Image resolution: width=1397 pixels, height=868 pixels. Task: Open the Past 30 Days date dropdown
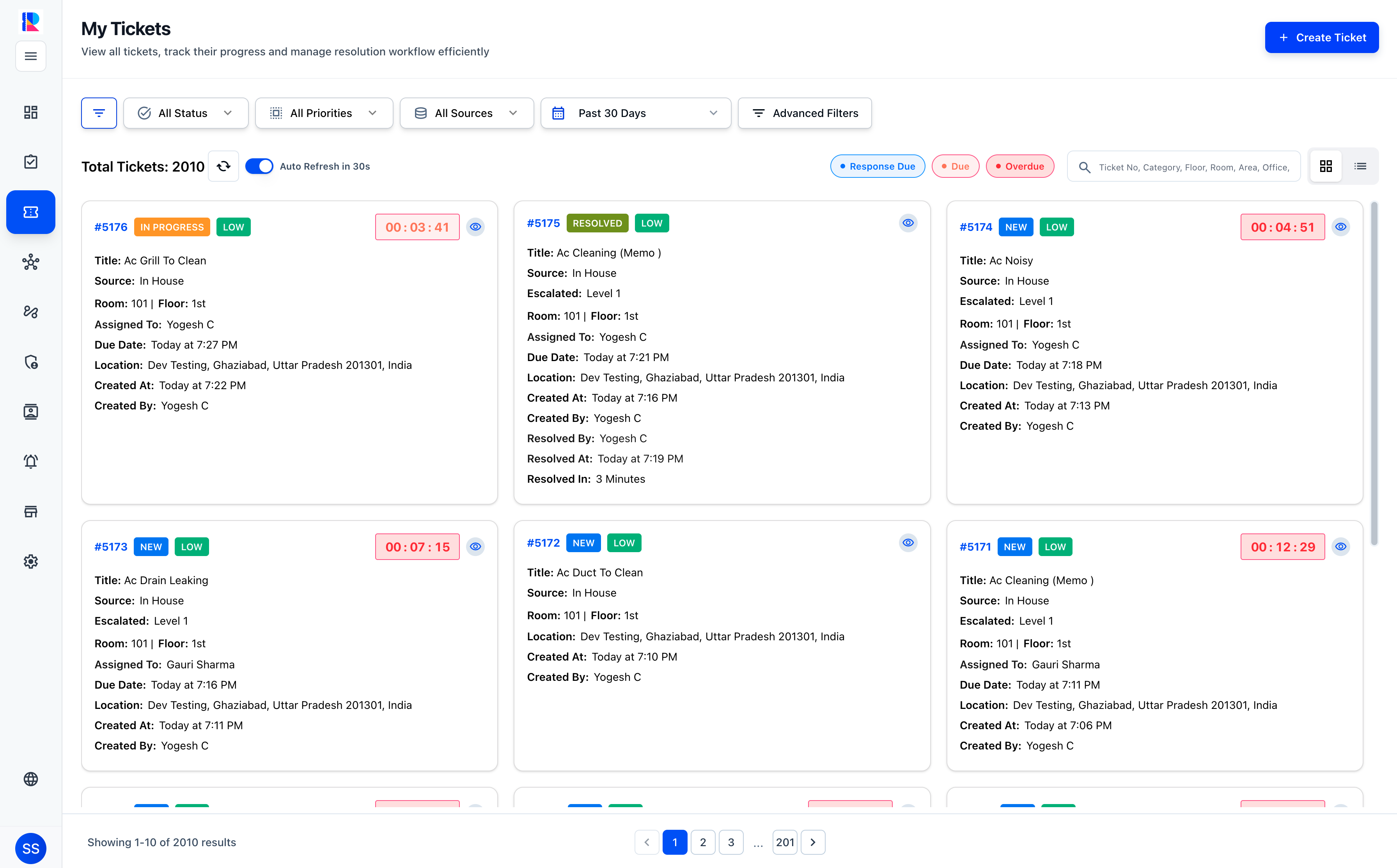point(635,113)
